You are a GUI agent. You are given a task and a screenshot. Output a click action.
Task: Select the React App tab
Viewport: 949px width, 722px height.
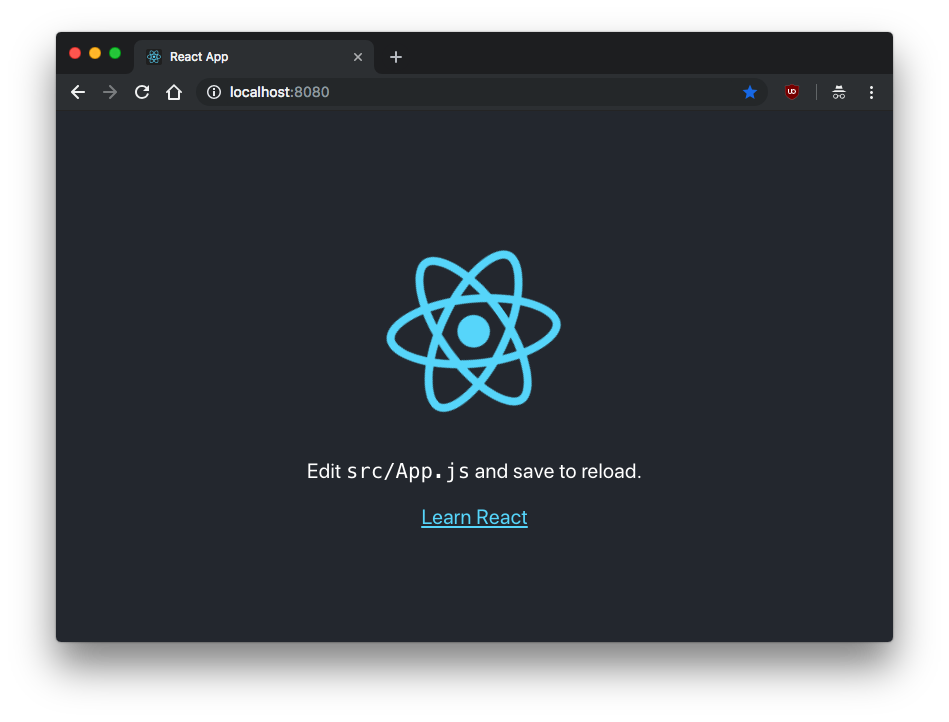point(254,57)
